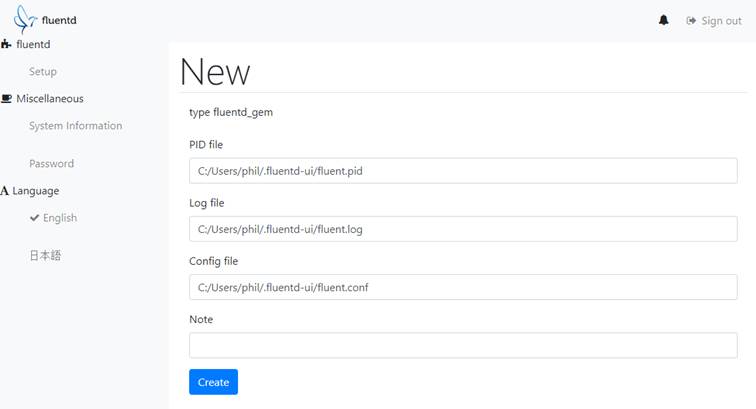Image resolution: width=756 pixels, height=409 pixels.
Task: Focus the PID file input field
Action: pos(463,171)
